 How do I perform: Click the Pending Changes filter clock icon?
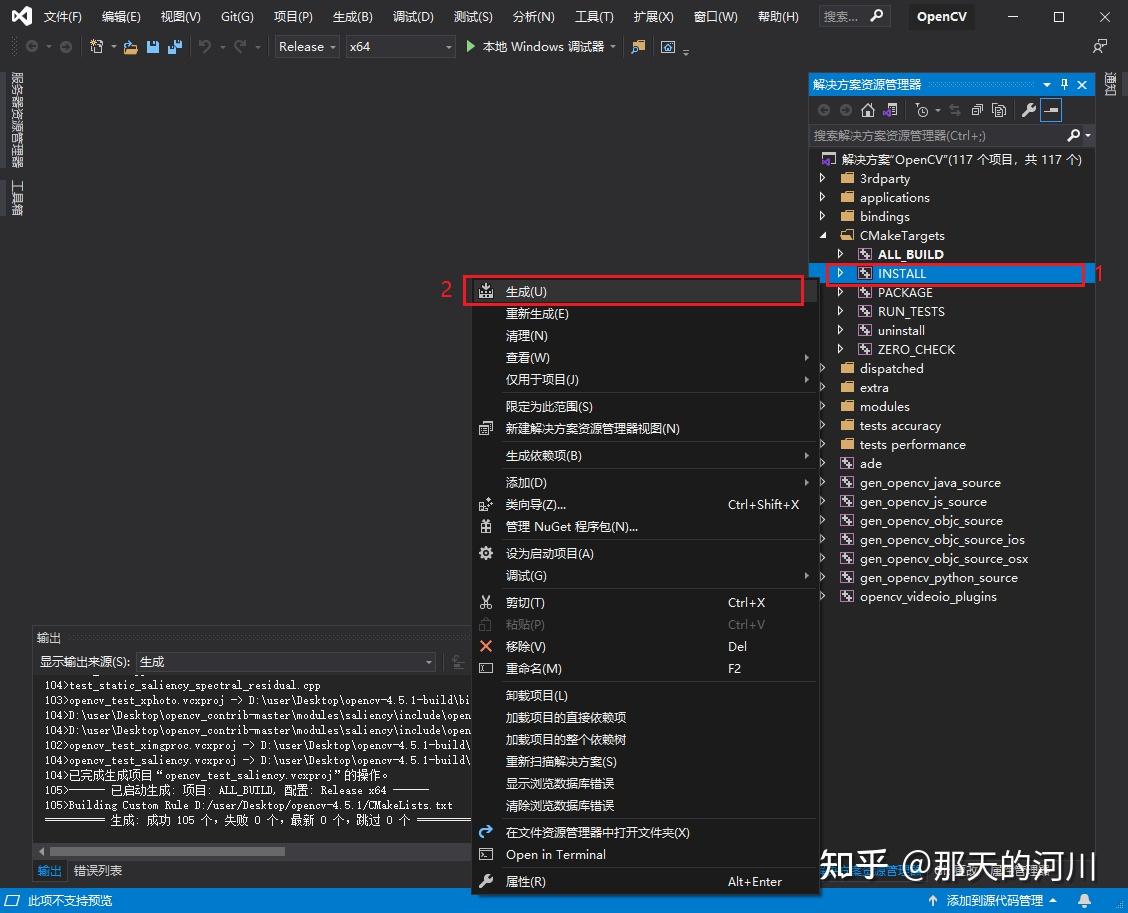922,110
